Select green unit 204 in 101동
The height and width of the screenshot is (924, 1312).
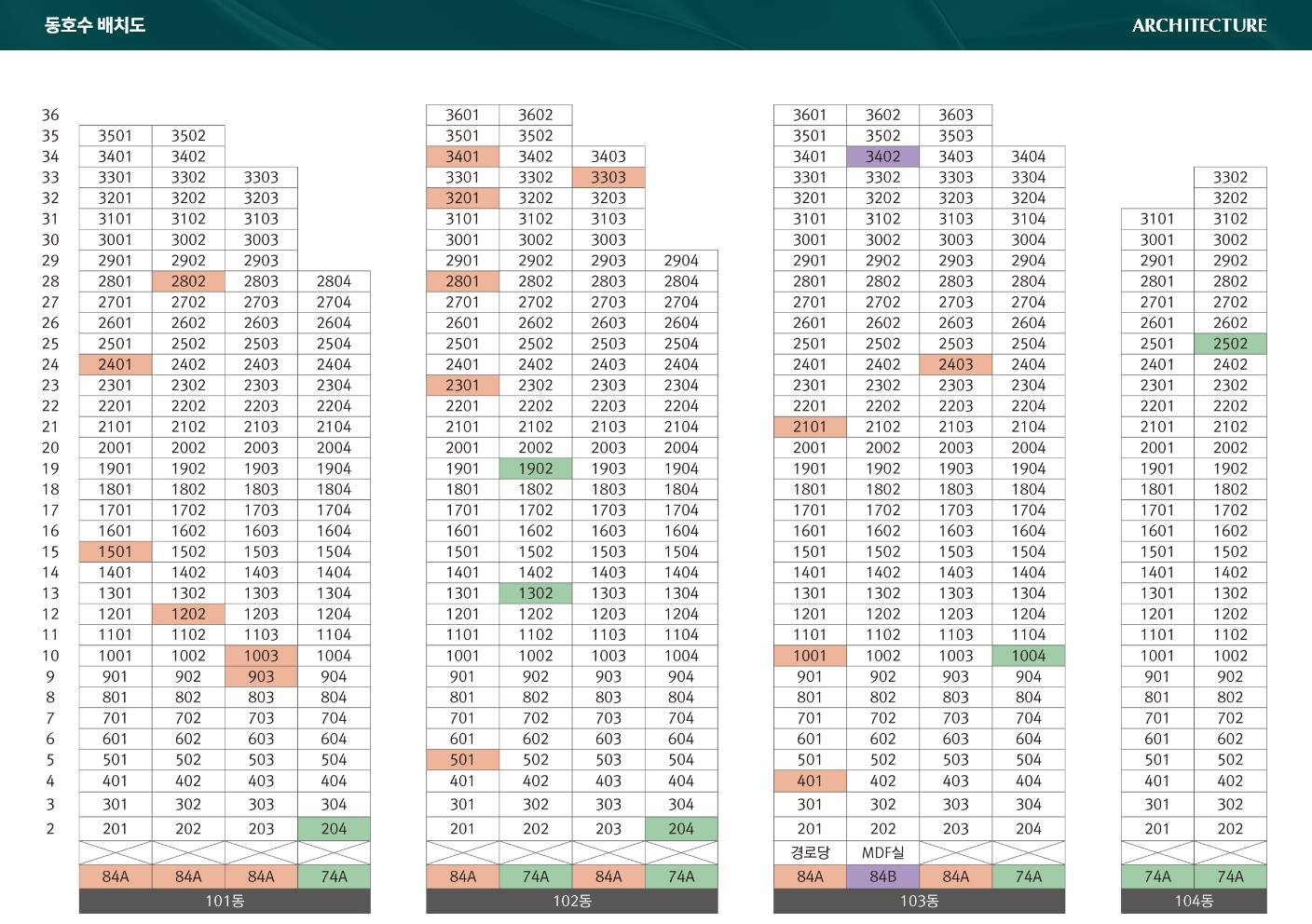point(334,829)
